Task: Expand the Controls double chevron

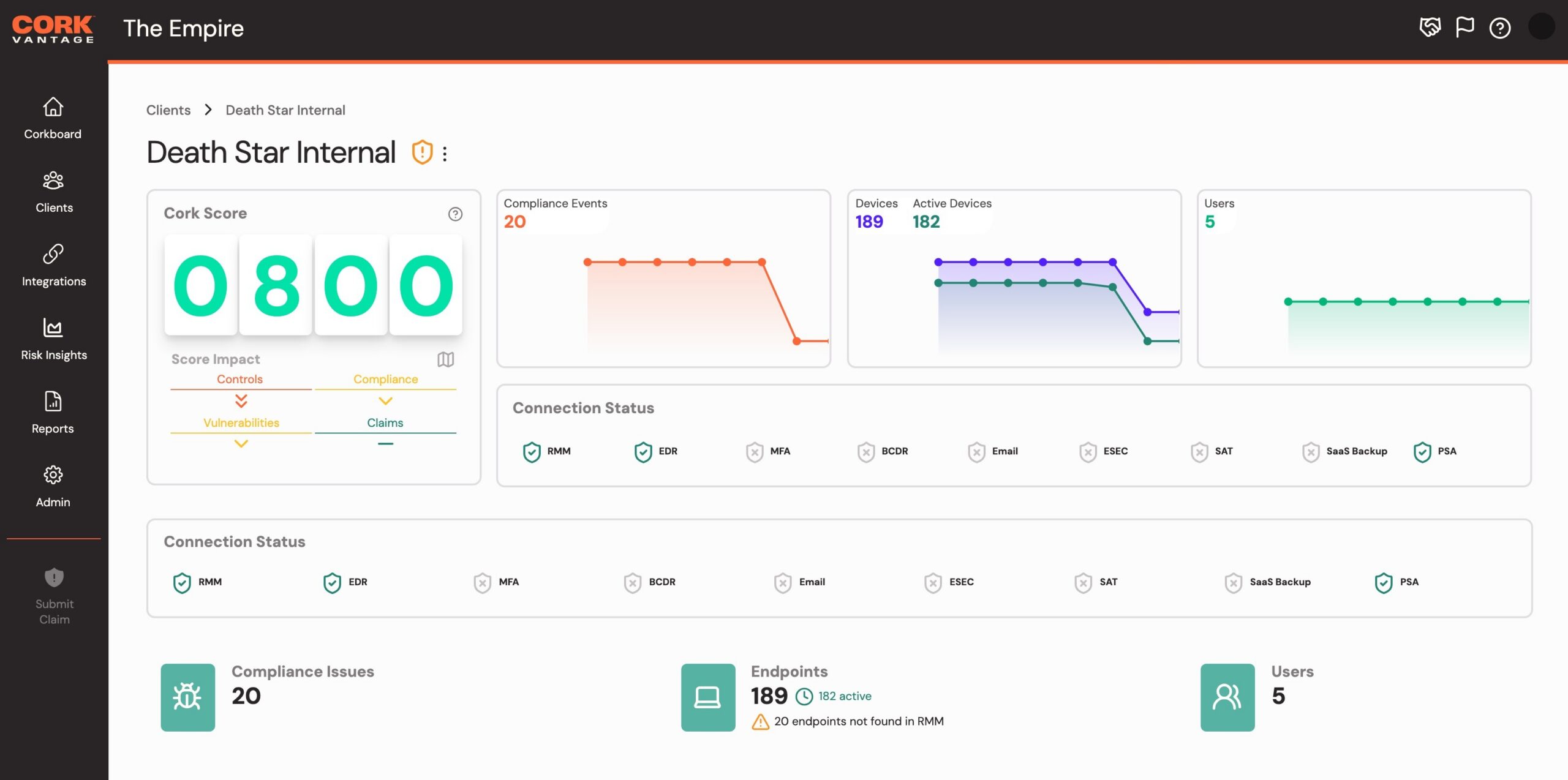Action: (x=241, y=401)
